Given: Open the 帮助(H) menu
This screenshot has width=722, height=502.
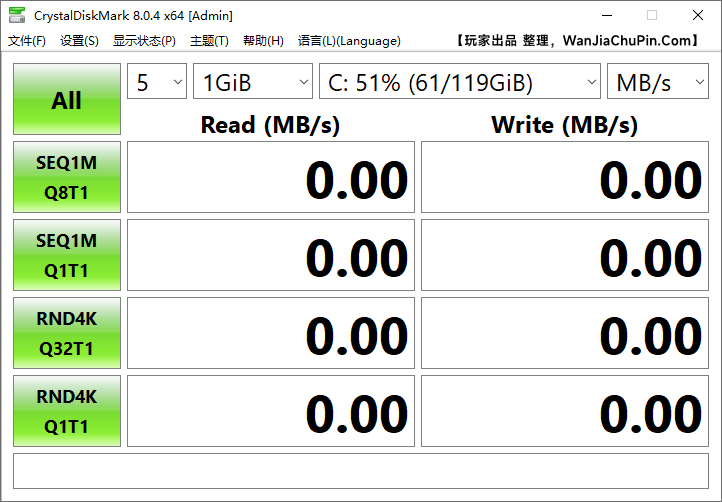Looking at the screenshot, I should 263,41.
